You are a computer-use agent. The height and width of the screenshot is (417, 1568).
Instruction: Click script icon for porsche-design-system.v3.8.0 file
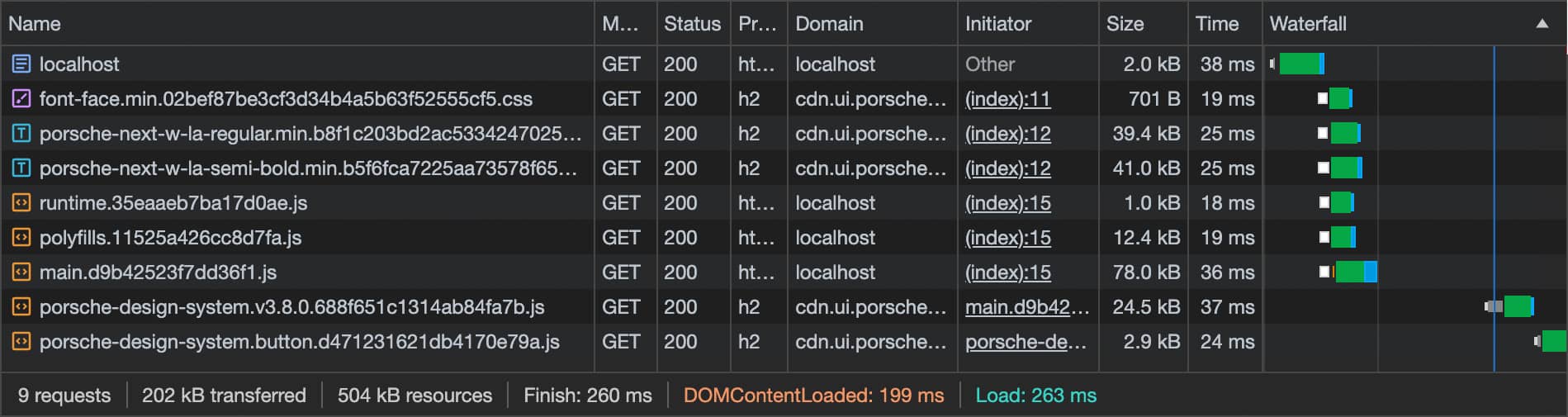(x=21, y=306)
